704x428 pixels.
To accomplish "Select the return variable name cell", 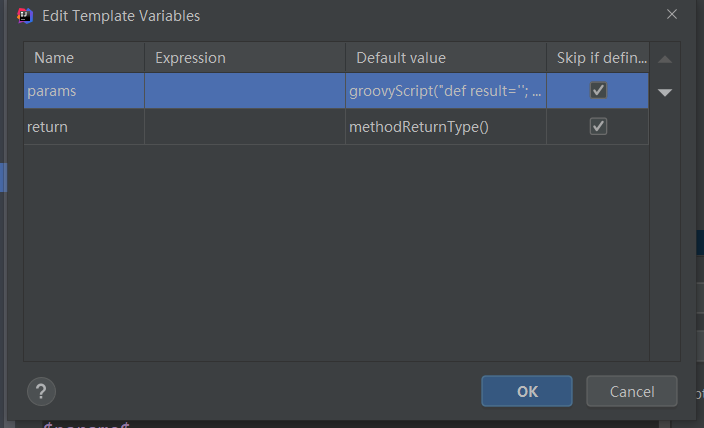I will pyautogui.click(x=84, y=127).
